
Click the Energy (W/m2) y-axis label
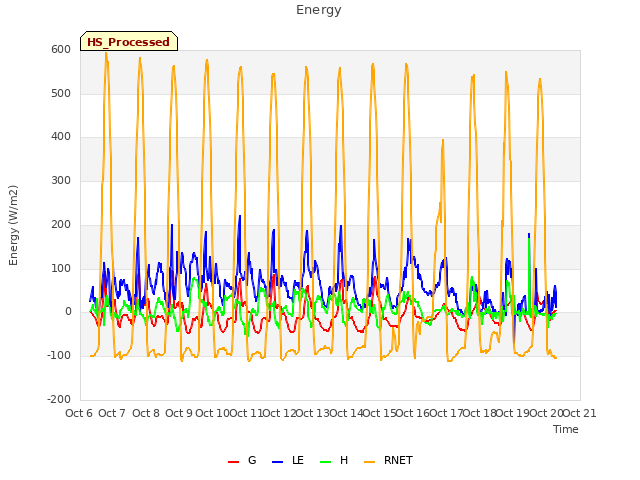coord(13,225)
